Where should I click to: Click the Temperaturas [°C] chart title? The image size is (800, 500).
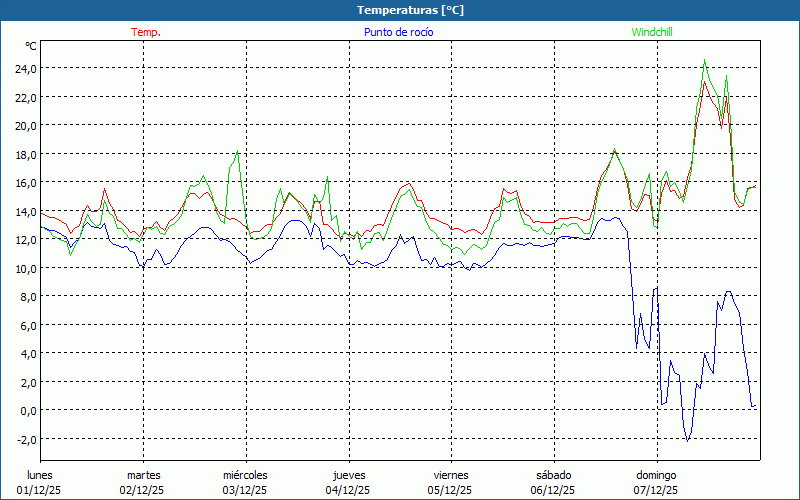410,10
